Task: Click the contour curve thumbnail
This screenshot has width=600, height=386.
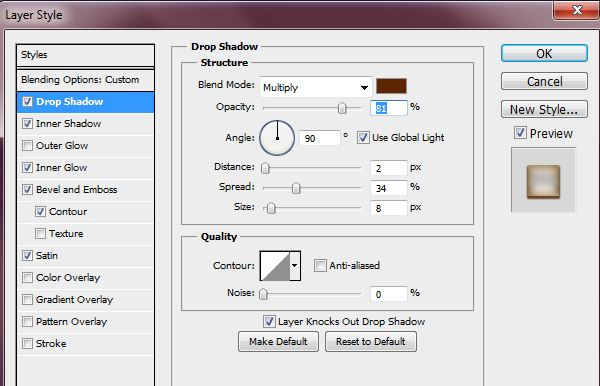Action: (x=275, y=266)
